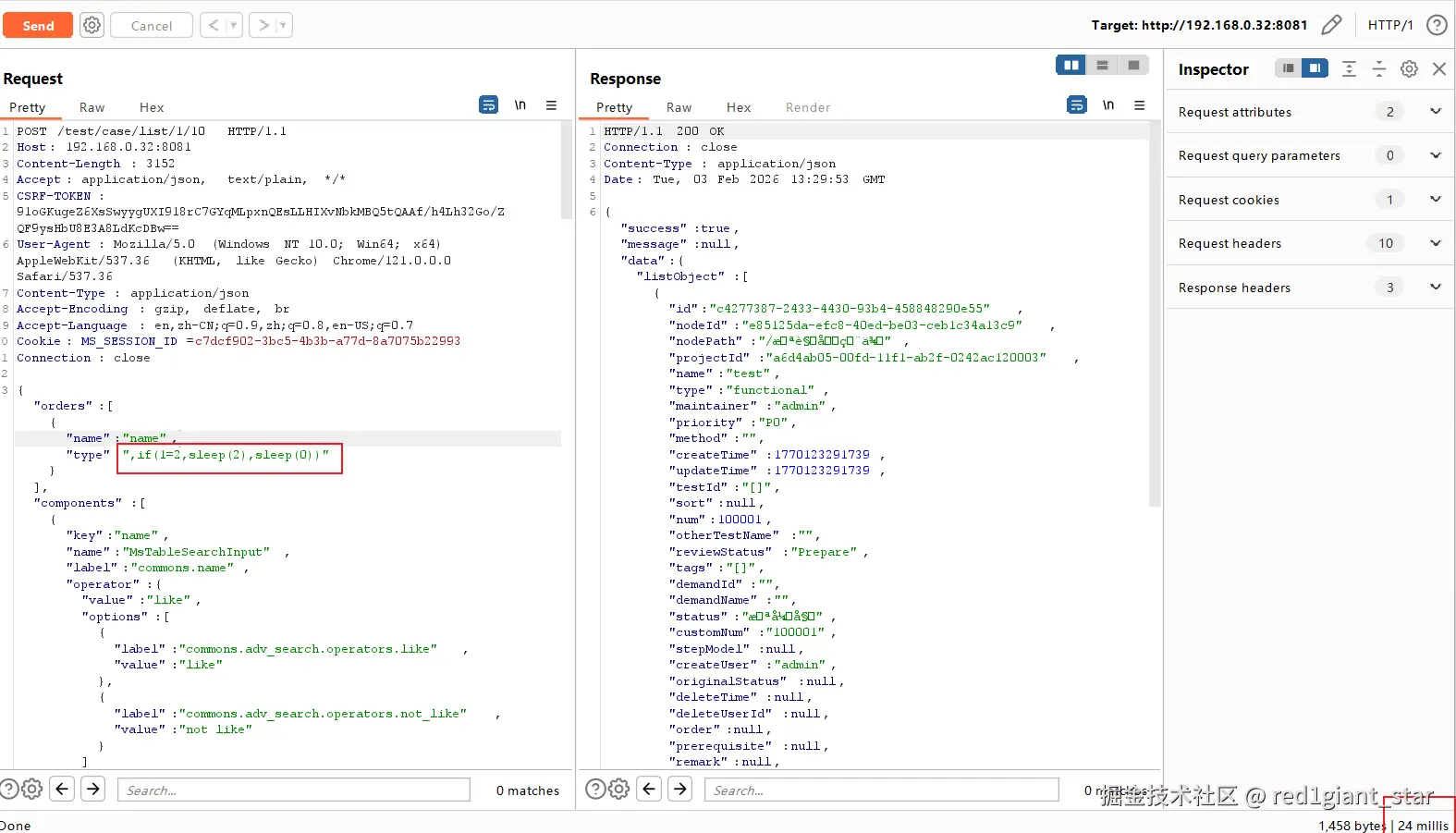Open the Response panel hamburger menu

1140,104
